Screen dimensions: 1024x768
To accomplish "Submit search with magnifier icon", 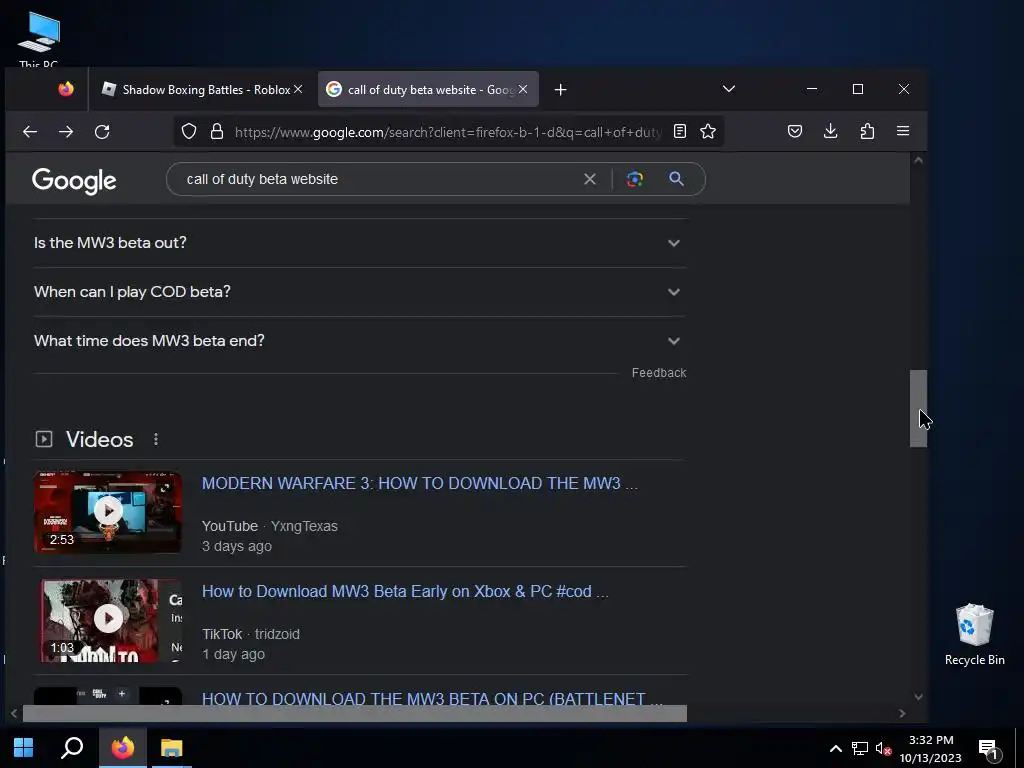I will point(677,179).
